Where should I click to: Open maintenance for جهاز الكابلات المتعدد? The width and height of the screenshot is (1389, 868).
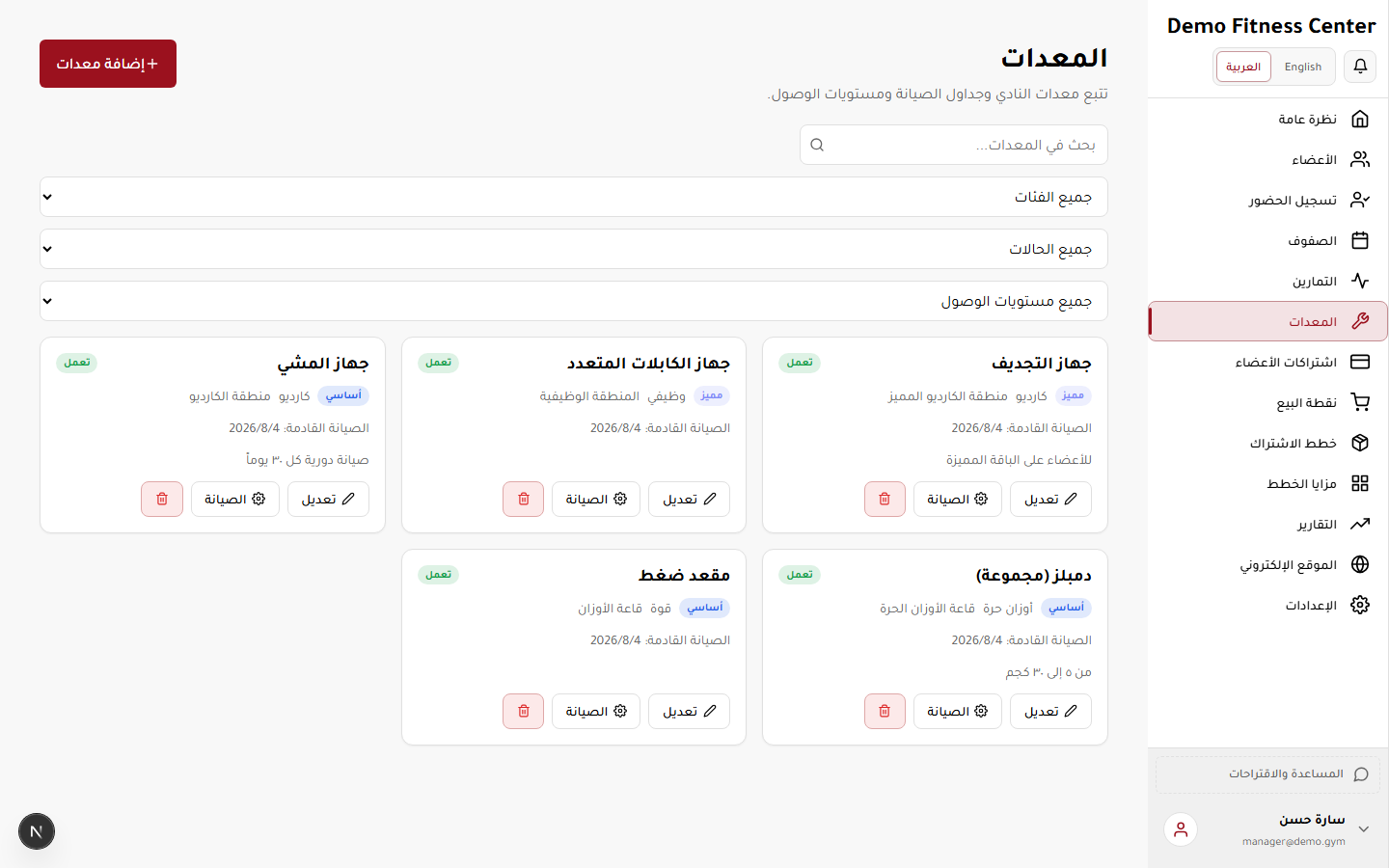click(596, 499)
